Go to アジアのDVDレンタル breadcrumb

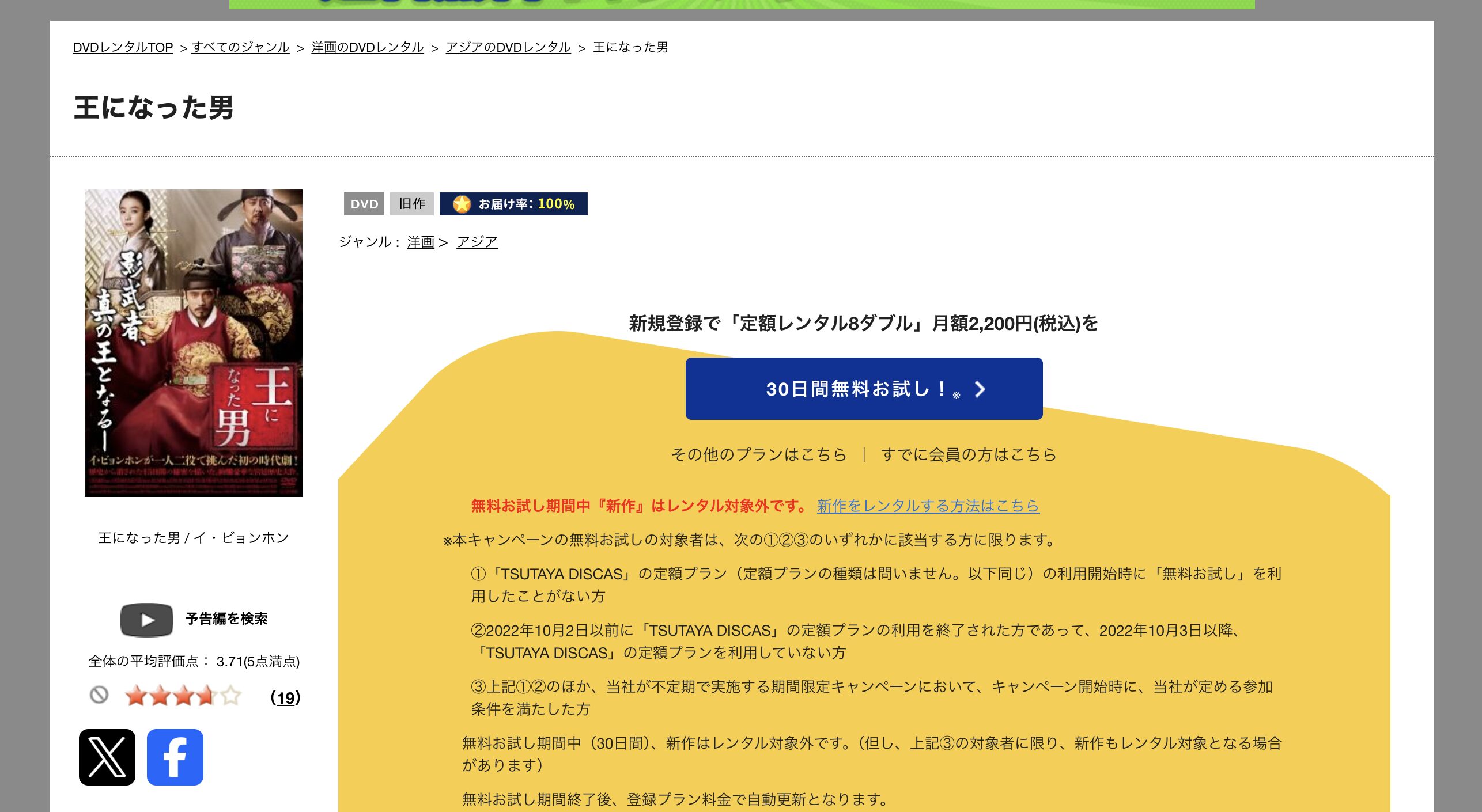pyautogui.click(x=508, y=47)
